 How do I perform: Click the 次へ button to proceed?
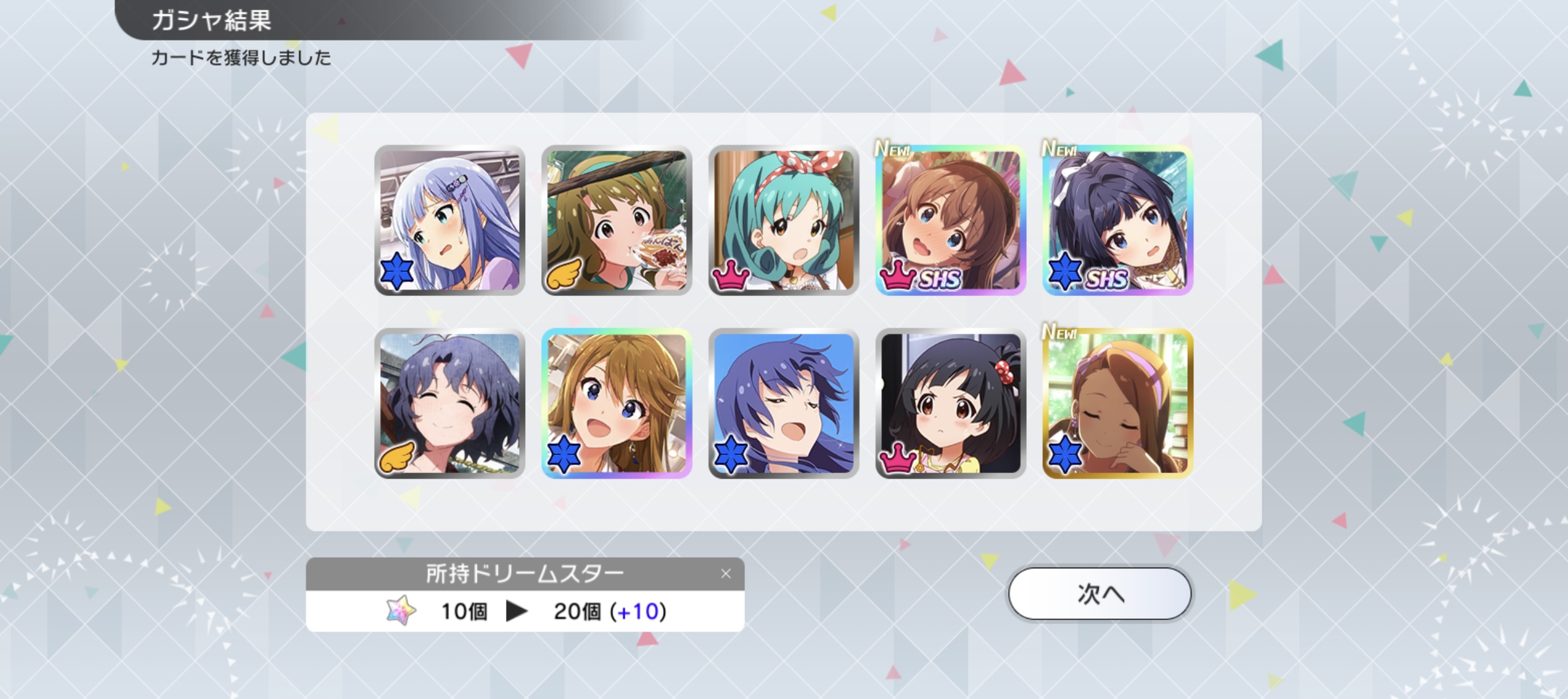tap(1100, 594)
